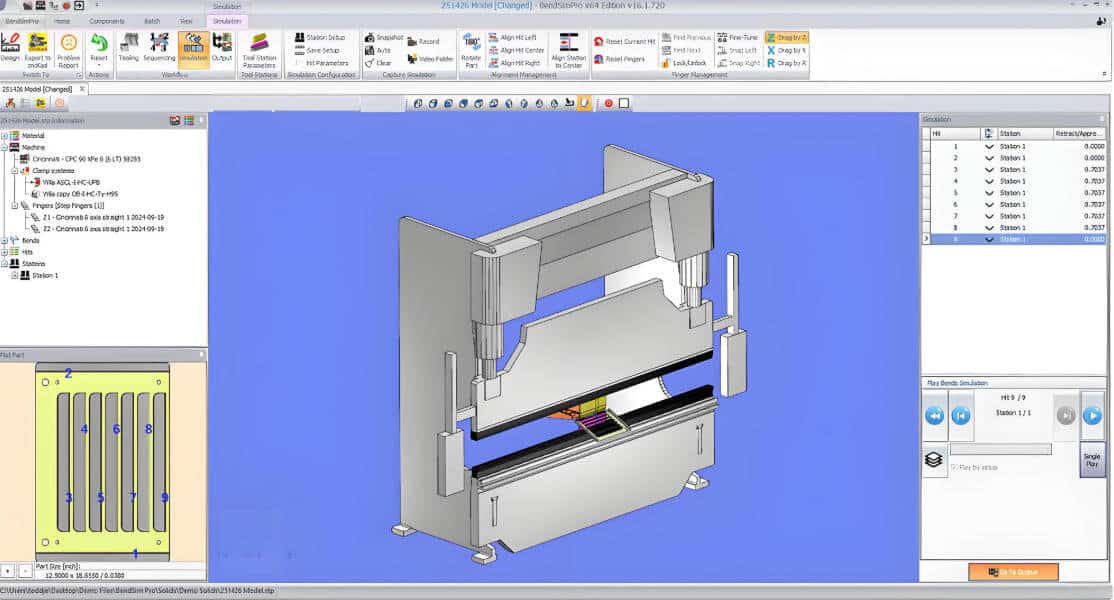
Task: Click the layers stack icon
Action: click(x=934, y=460)
